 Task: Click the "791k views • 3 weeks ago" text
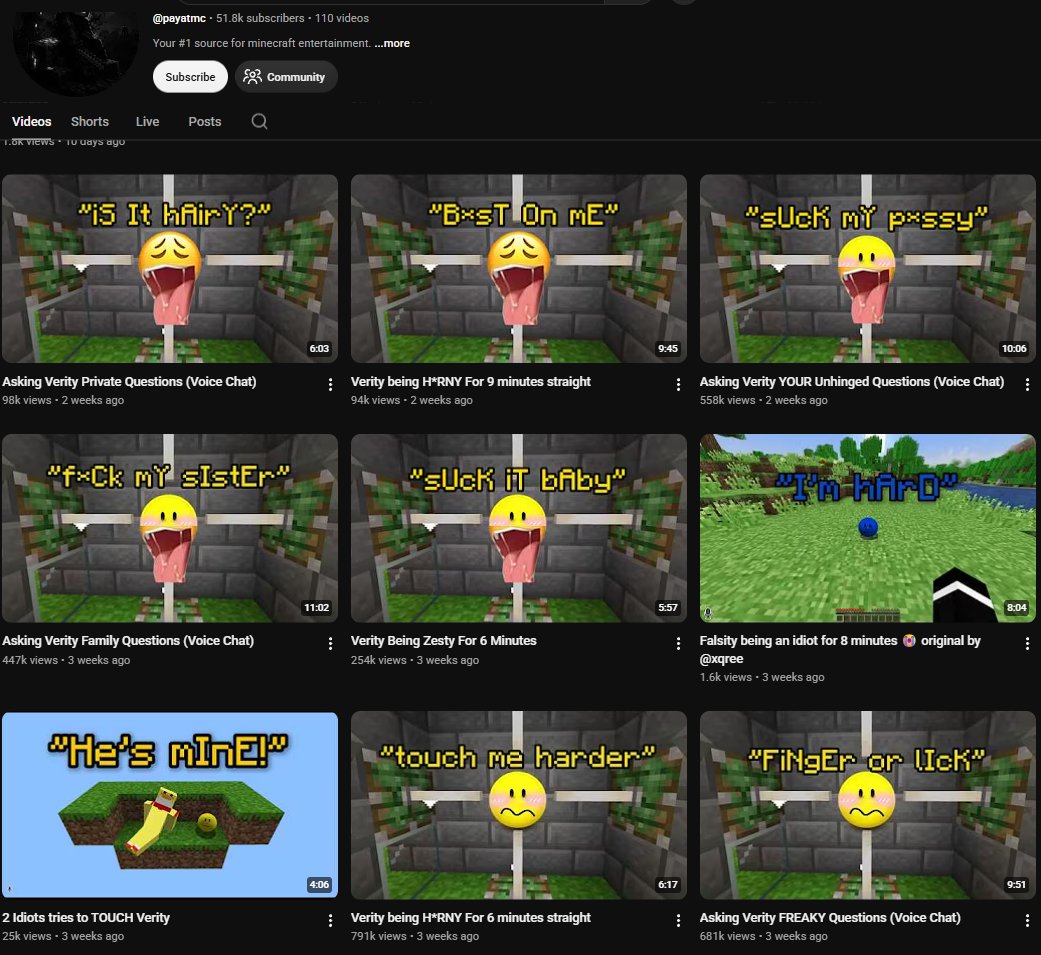click(415, 936)
